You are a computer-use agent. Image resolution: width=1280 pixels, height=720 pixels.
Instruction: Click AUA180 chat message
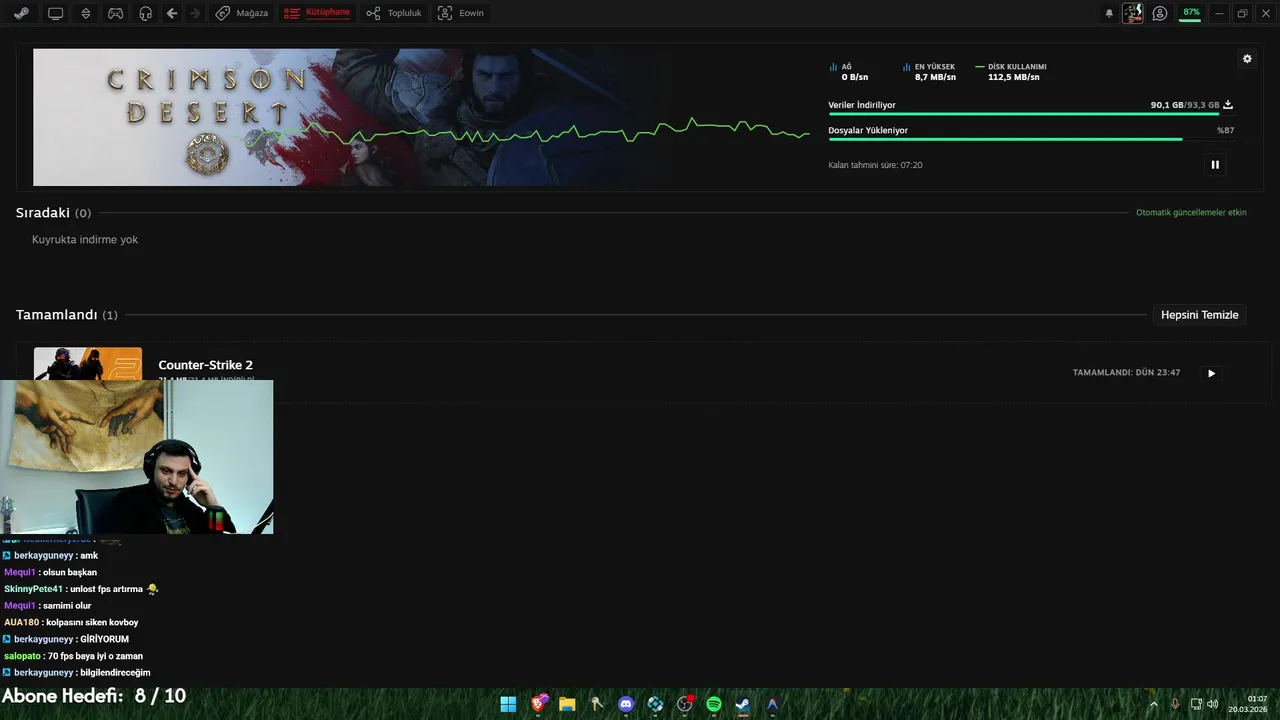(x=71, y=622)
